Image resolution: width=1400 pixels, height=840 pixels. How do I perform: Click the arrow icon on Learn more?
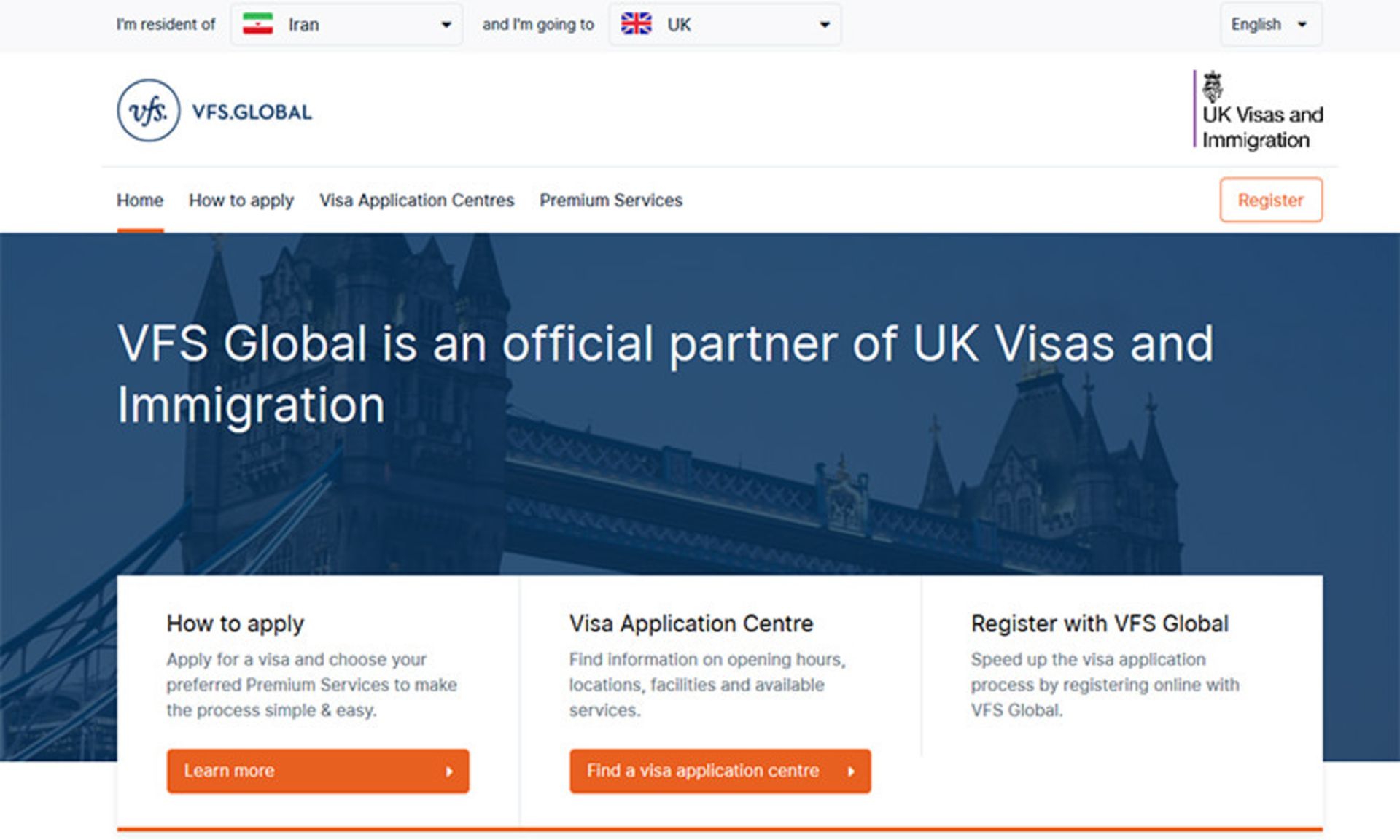(449, 771)
